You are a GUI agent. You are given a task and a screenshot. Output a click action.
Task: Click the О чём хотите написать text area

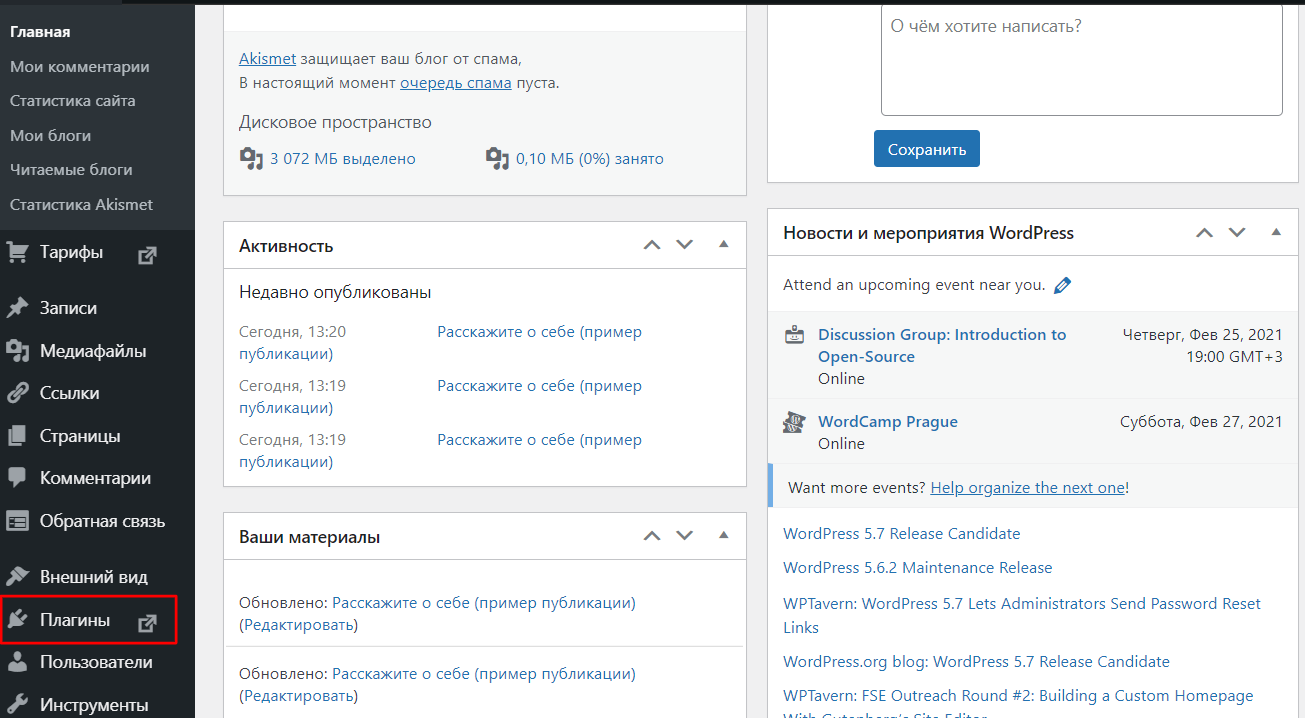1081,60
